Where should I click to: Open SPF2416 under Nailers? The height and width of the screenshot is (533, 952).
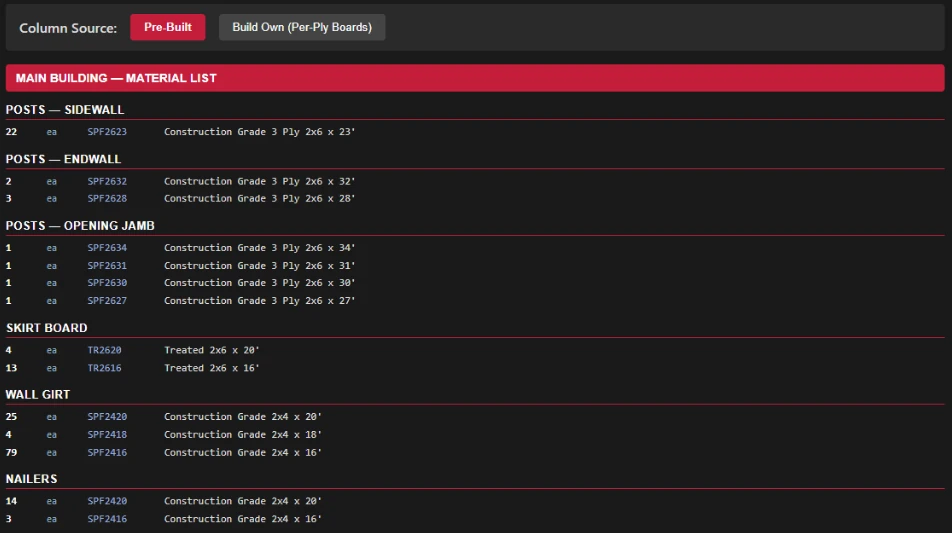click(x=107, y=519)
